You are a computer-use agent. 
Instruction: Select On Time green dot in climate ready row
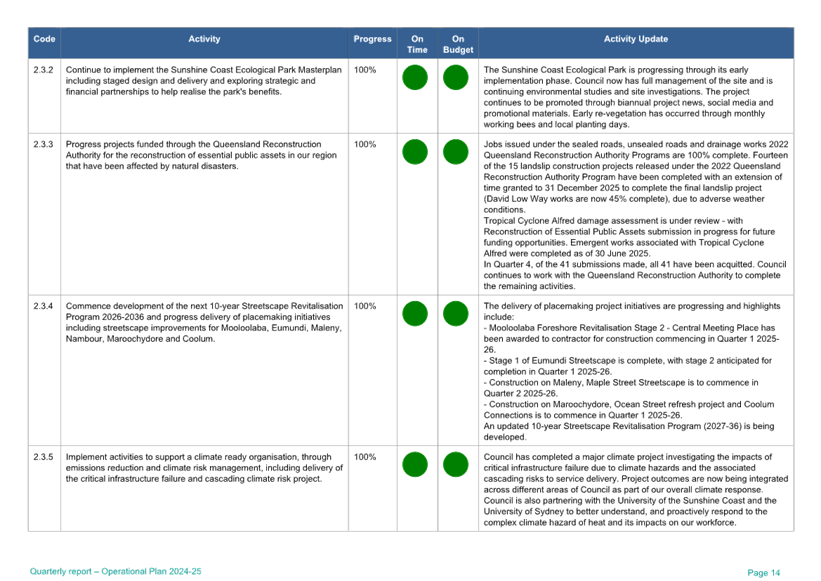(415, 465)
